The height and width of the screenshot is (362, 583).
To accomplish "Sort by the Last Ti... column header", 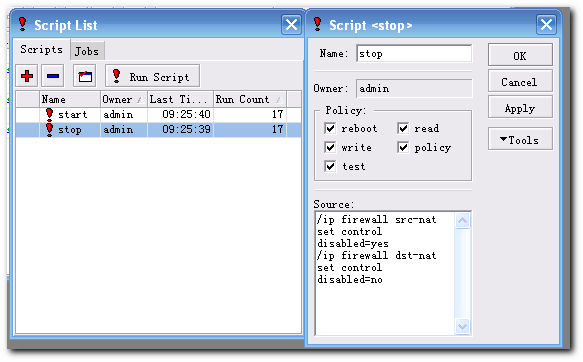I will [180, 99].
